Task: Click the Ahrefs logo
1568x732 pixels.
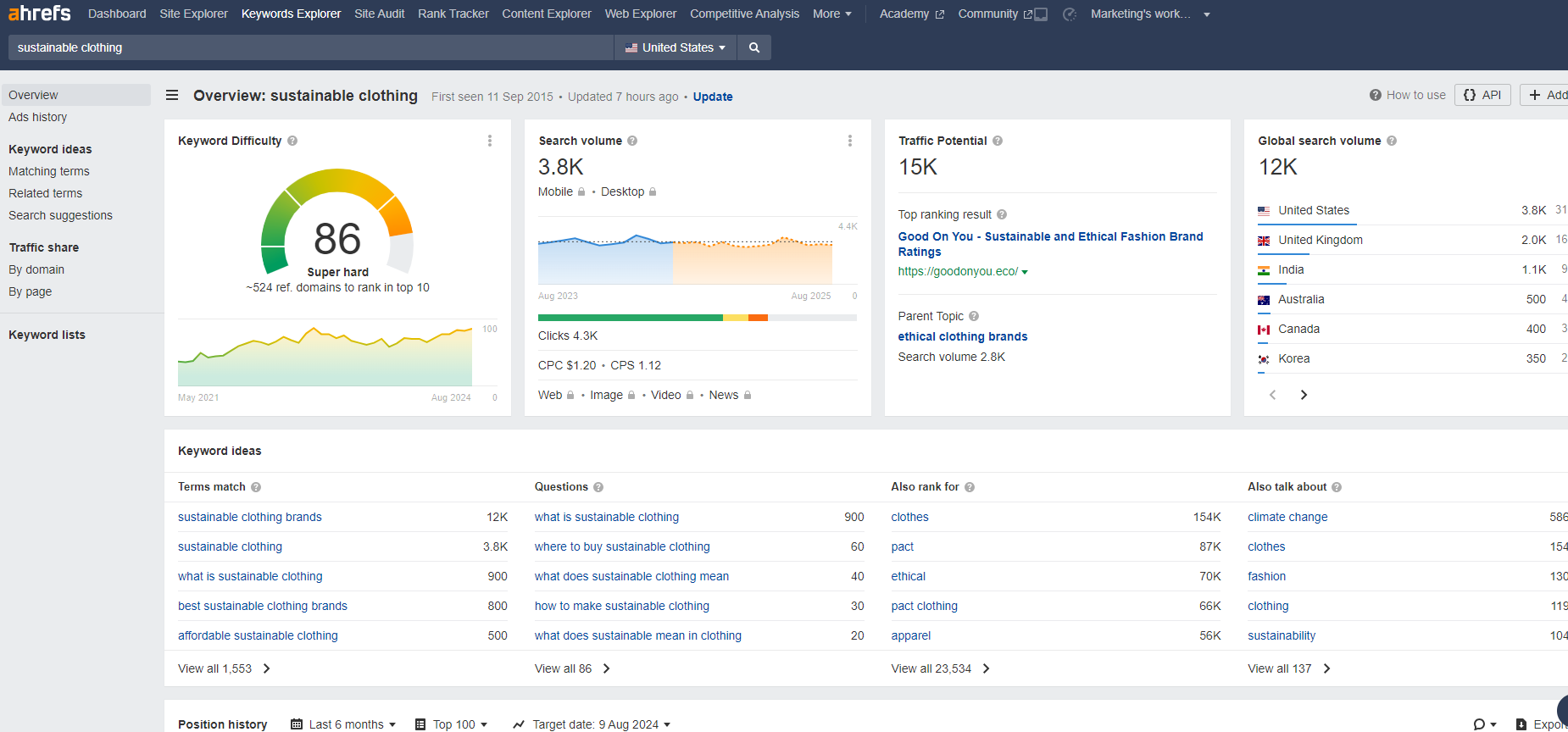Action: pyautogui.click(x=40, y=14)
